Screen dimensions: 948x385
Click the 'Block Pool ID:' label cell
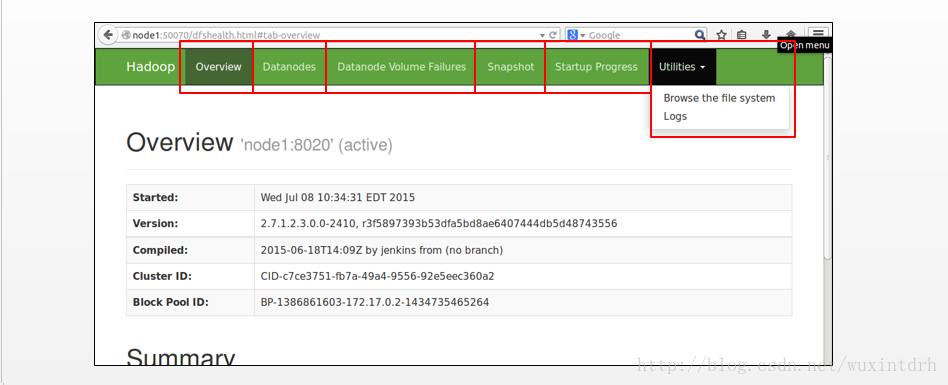(x=190, y=302)
